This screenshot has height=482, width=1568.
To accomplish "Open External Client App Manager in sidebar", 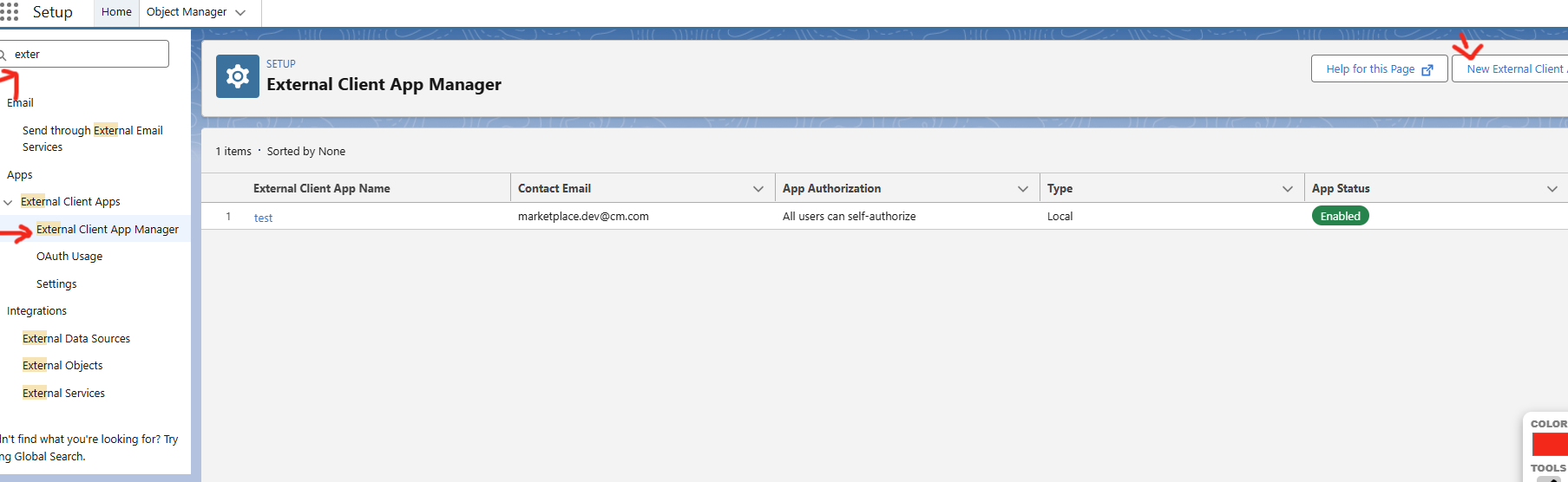I will coord(108,229).
